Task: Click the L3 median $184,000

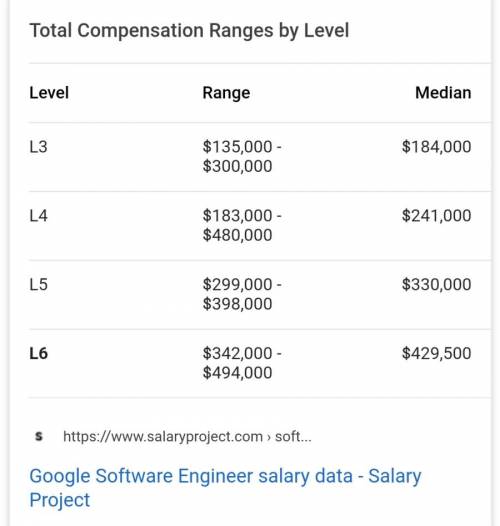Action: pyautogui.click(x=437, y=147)
